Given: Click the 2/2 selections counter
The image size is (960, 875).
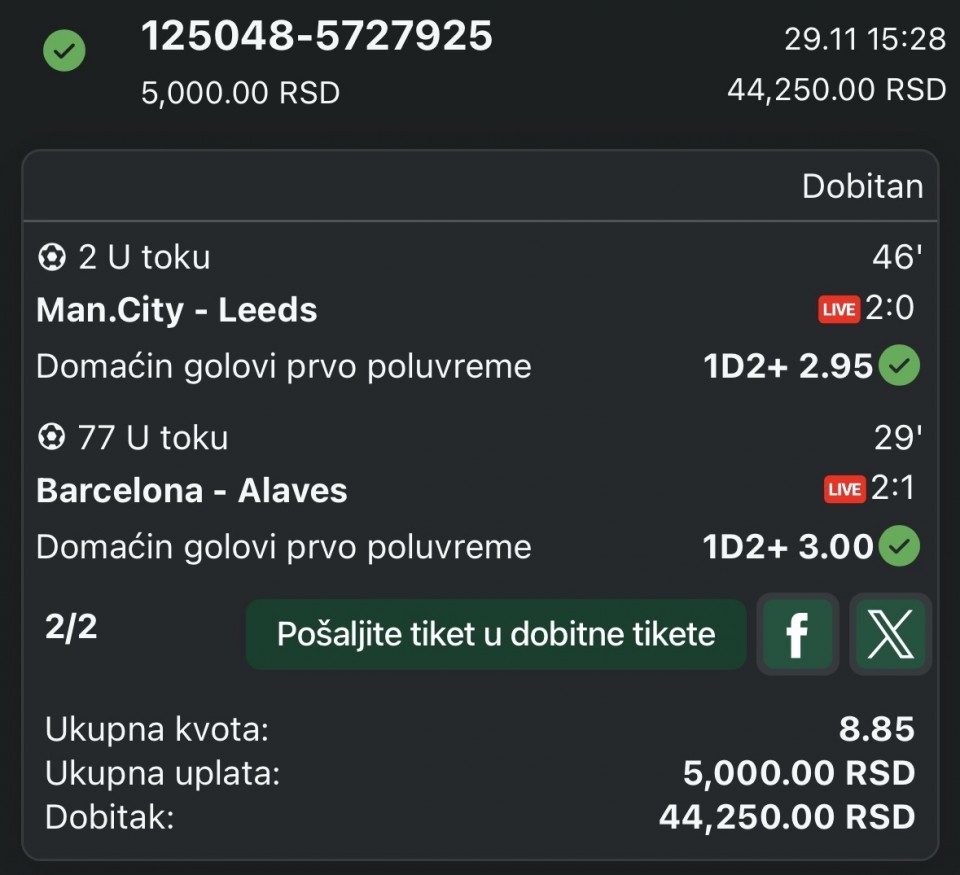Looking at the screenshot, I should point(71,627).
